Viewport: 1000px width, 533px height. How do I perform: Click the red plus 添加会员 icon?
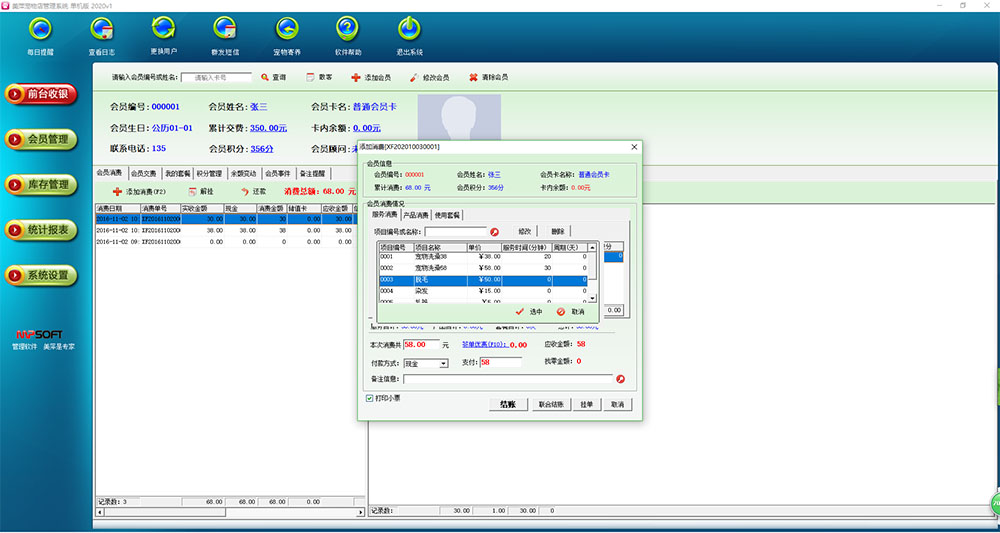pos(356,77)
